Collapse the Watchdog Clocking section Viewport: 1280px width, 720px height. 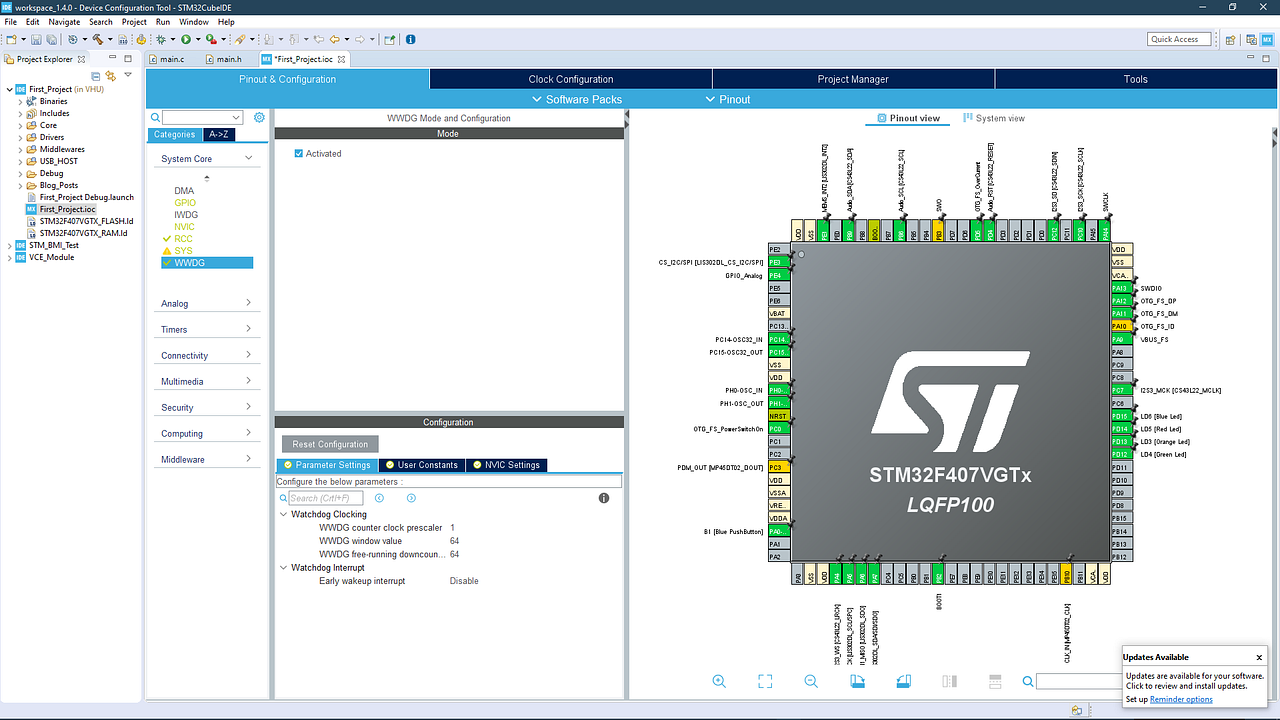click(284, 513)
